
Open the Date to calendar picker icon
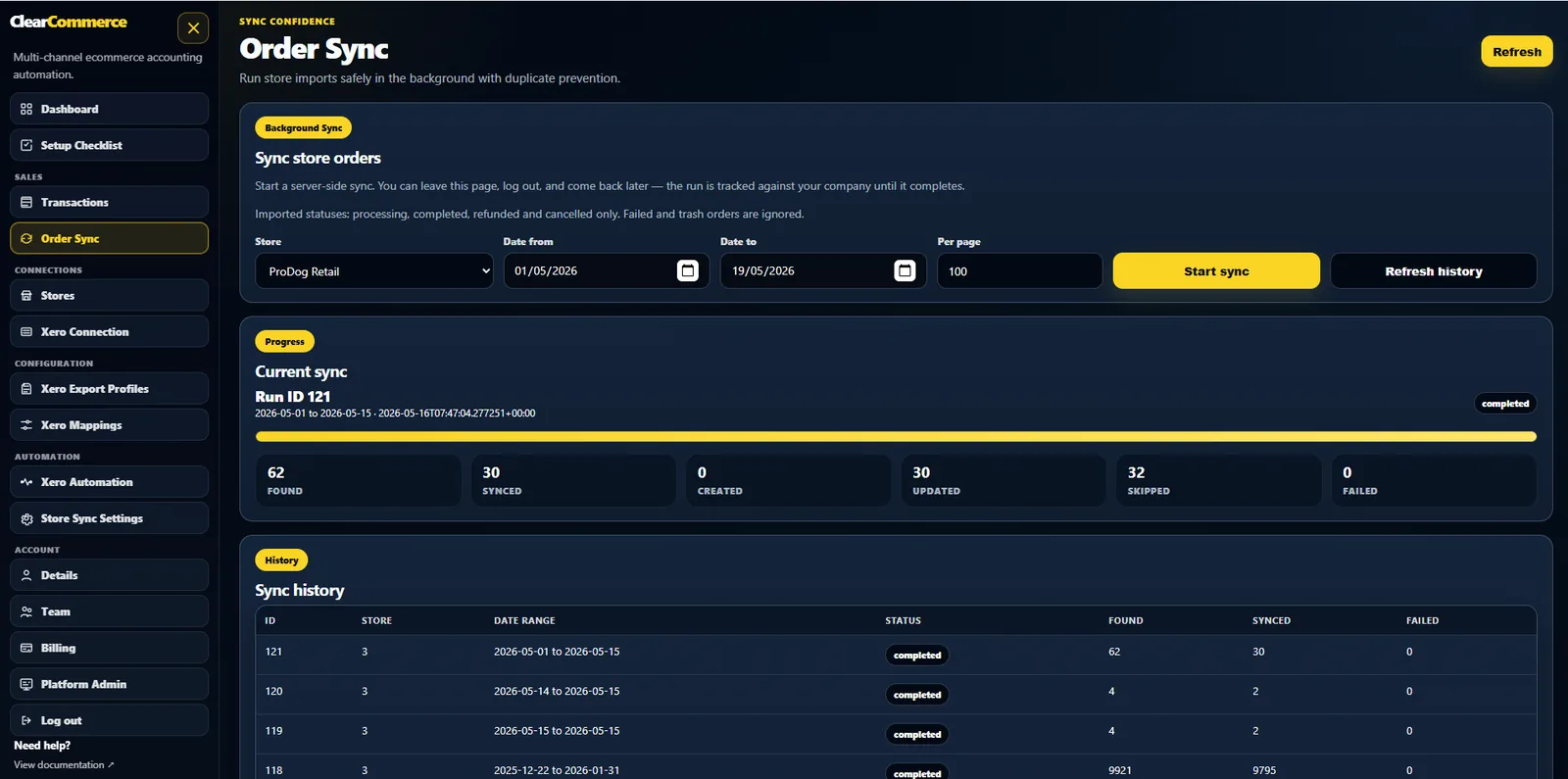tap(905, 270)
